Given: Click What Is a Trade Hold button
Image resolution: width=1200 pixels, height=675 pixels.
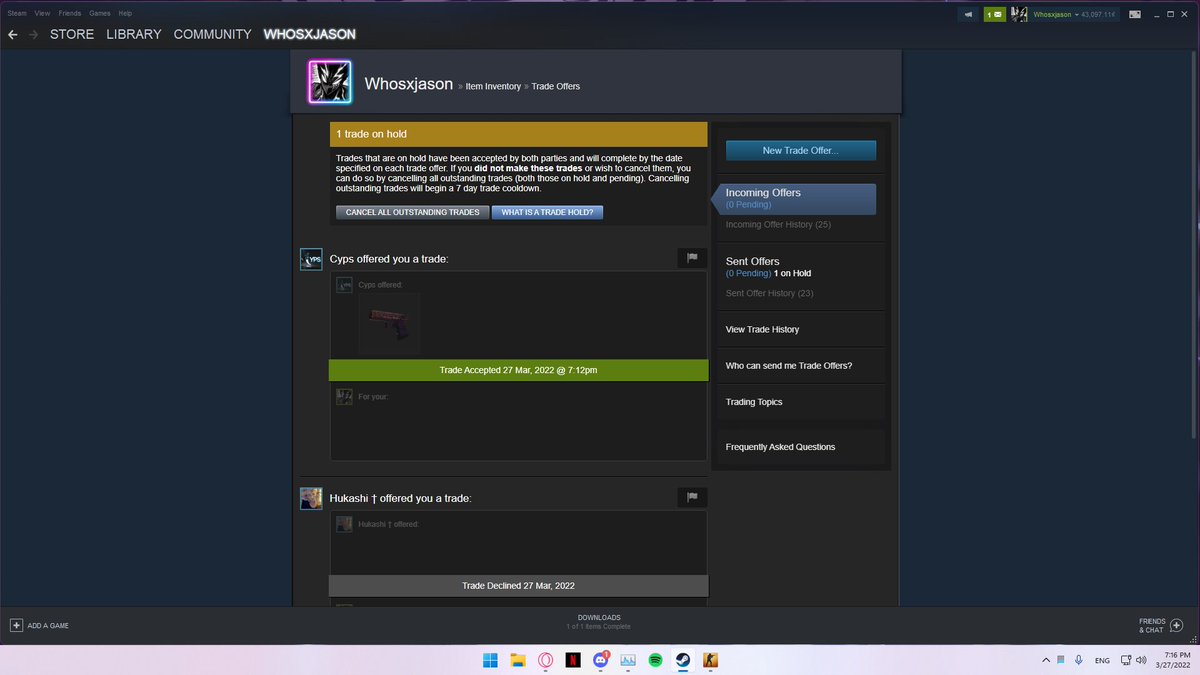Looking at the screenshot, I should (x=547, y=212).
